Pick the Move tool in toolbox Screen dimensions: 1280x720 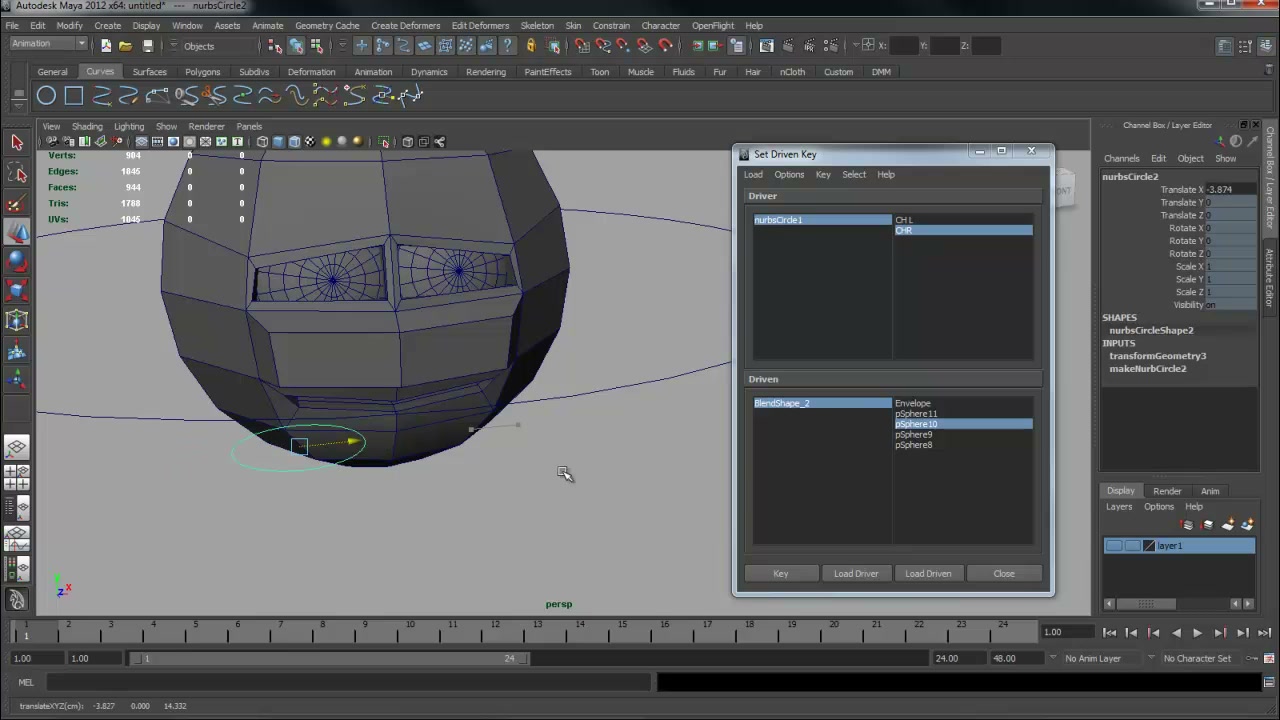point(17,232)
